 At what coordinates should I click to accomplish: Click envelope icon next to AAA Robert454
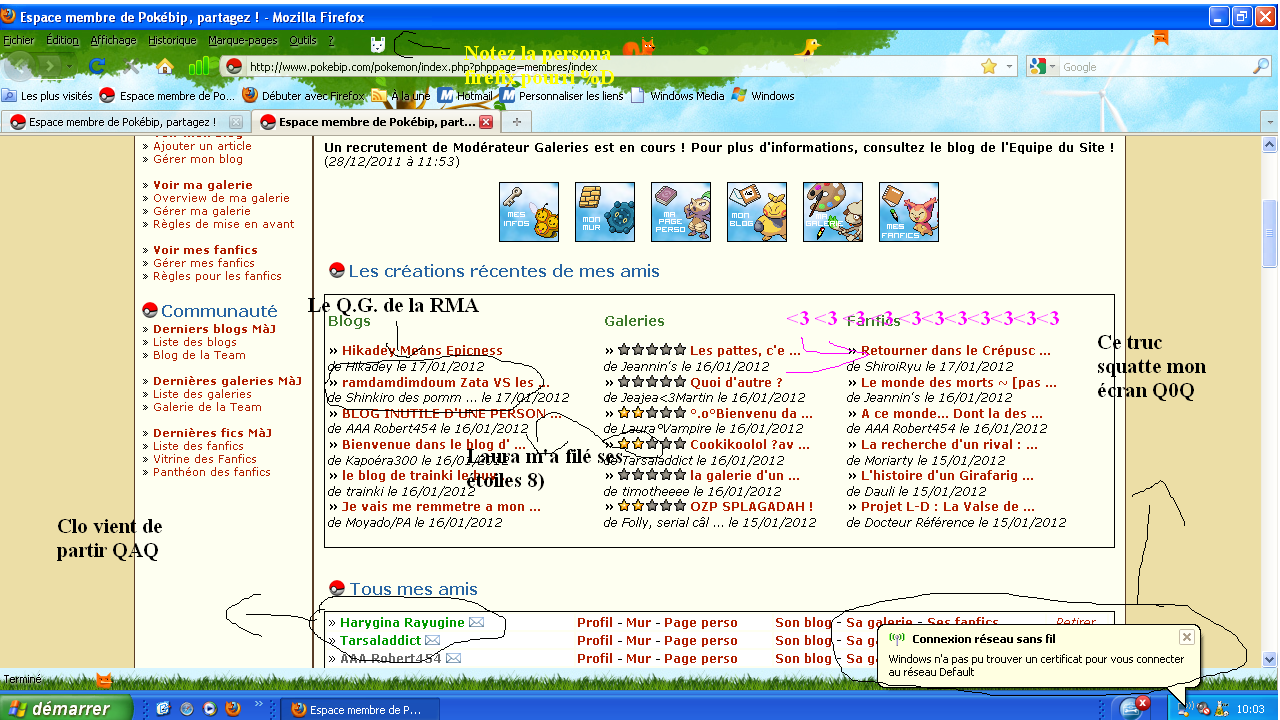453,658
